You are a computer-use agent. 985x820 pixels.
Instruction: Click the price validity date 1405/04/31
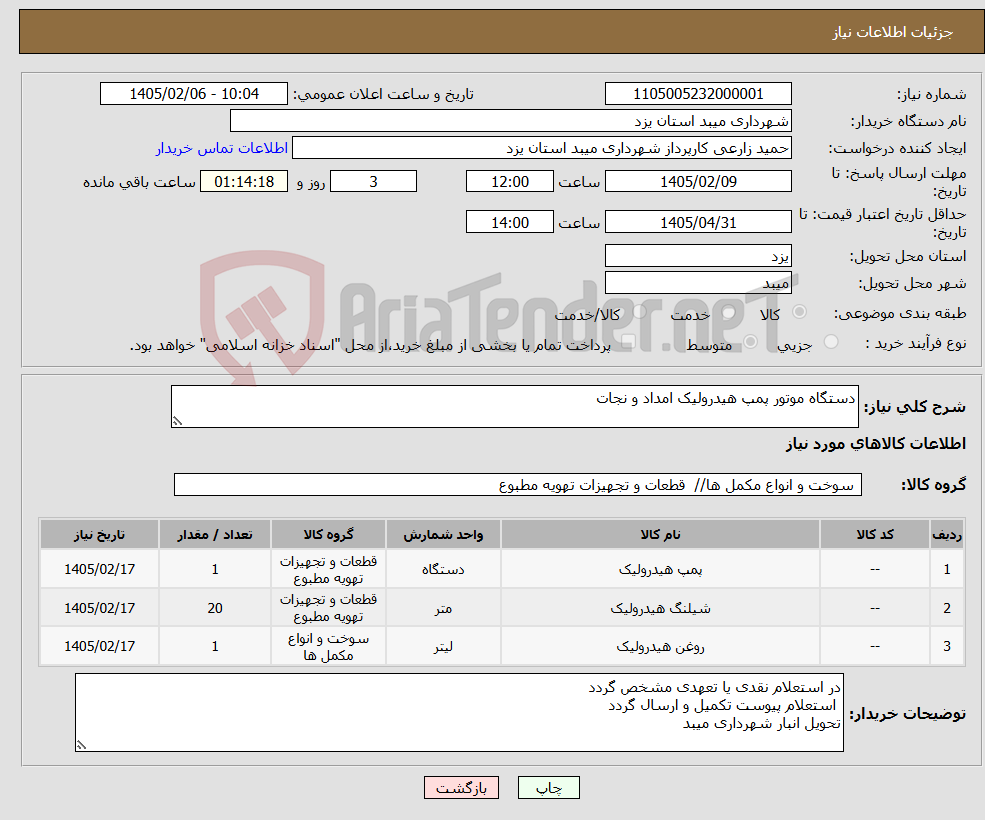698,222
